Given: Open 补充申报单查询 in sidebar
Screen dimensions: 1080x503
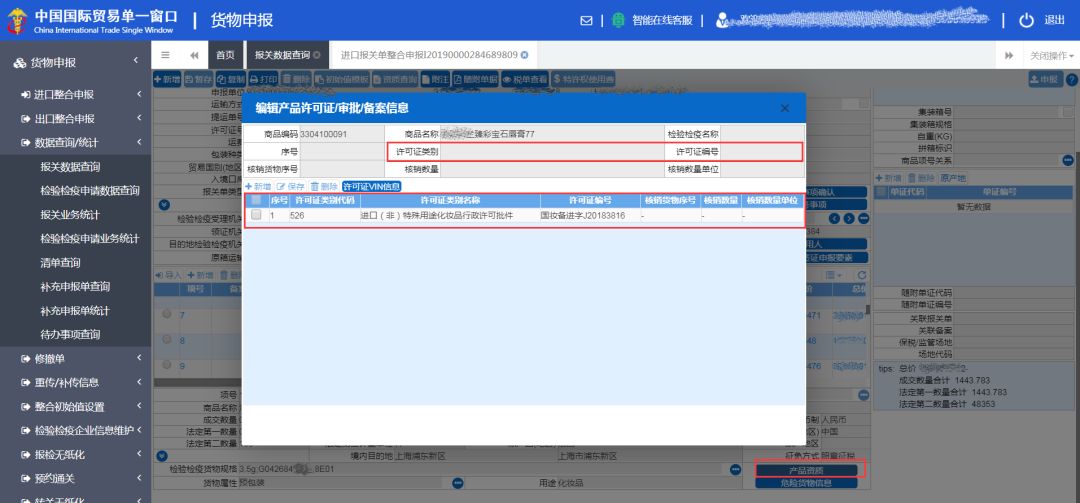Looking at the screenshot, I should [x=75, y=287].
